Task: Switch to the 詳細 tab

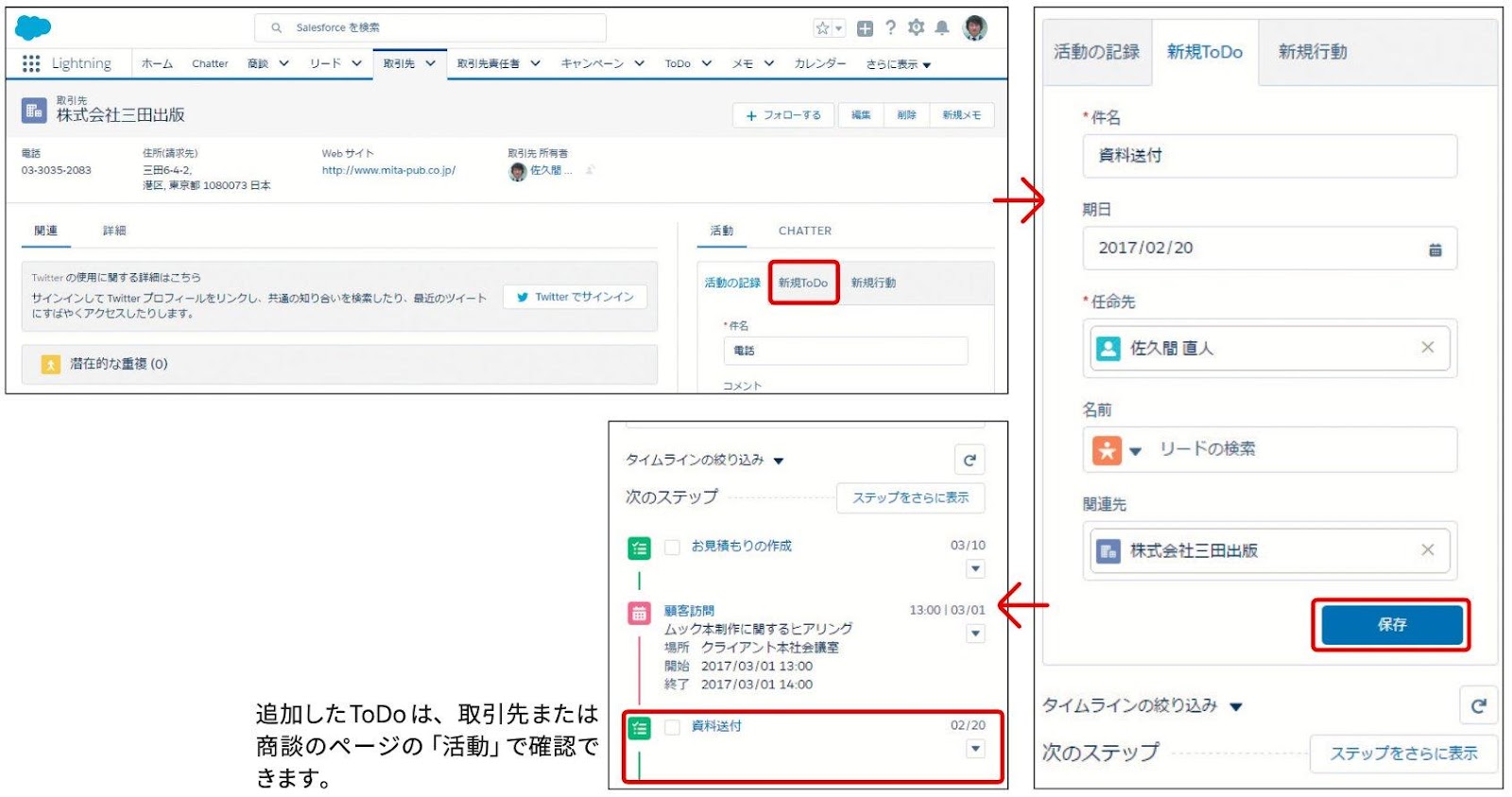Action: pos(114,231)
